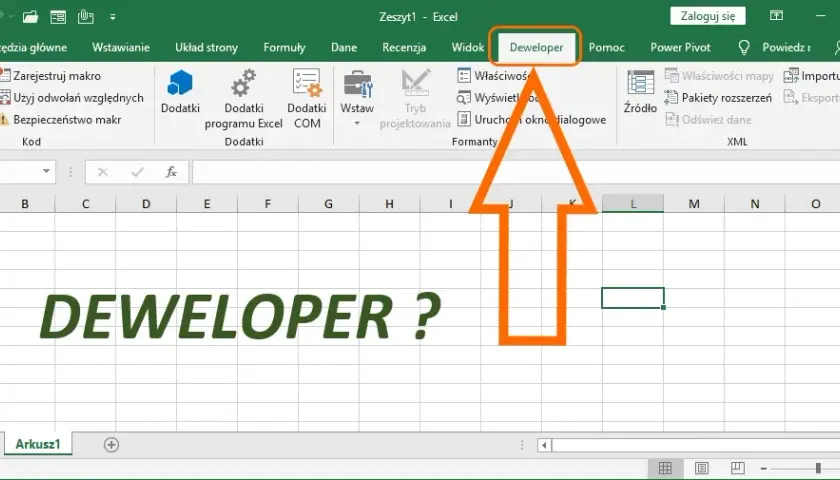Image resolution: width=840 pixels, height=480 pixels.
Task: Click the touch mode icon in title bar
Action: (86, 17)
